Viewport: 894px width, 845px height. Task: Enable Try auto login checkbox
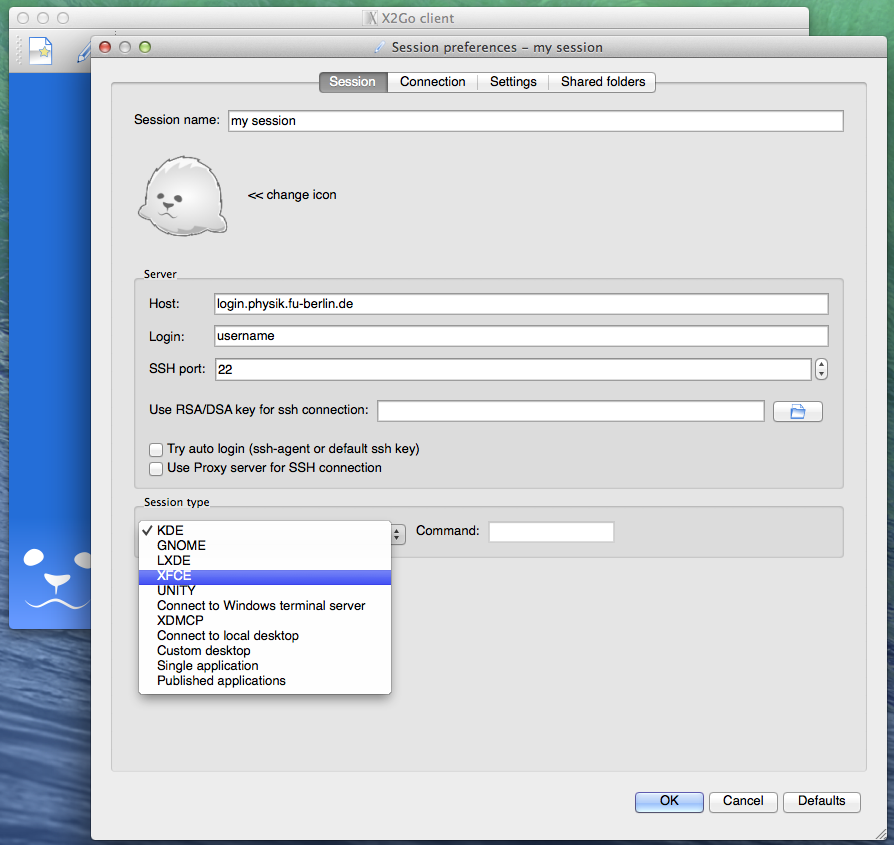(156, 449)
